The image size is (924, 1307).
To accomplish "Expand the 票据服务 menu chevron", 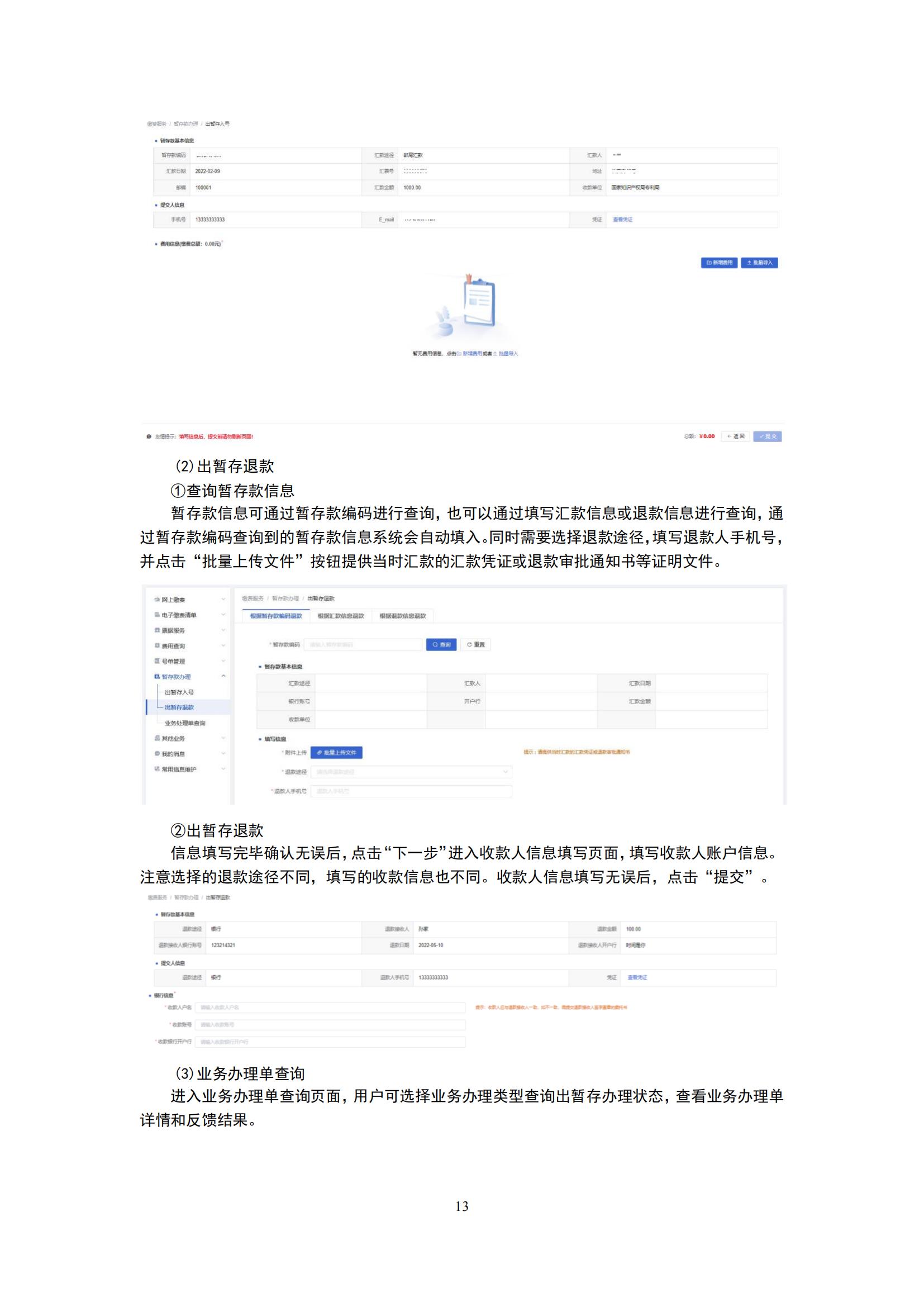I will click(x=223, y=630).
